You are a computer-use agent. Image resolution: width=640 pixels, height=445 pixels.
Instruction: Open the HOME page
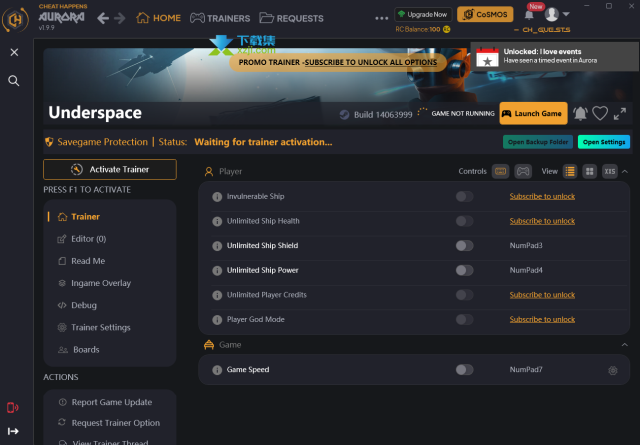(158, 18)
